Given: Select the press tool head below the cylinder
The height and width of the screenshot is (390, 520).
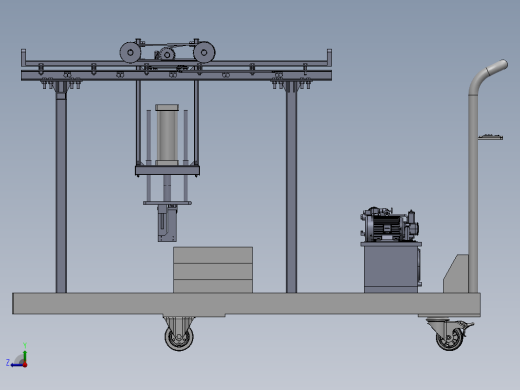Looking at the screenshot, I should 167,223.
